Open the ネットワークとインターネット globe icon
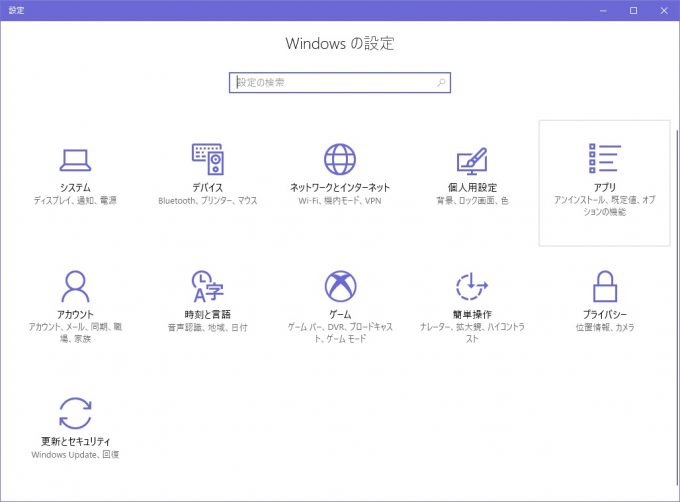 point(340,159)
